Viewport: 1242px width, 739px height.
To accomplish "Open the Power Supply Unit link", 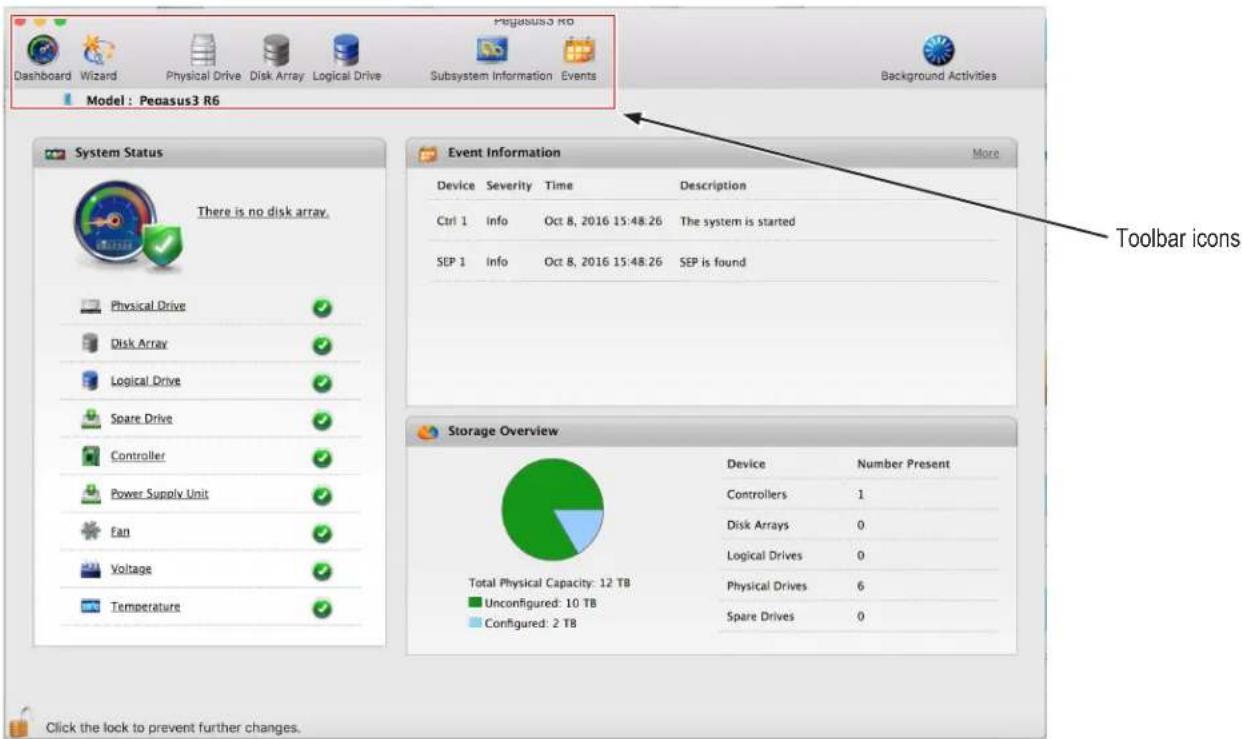I will pos(160,493).
